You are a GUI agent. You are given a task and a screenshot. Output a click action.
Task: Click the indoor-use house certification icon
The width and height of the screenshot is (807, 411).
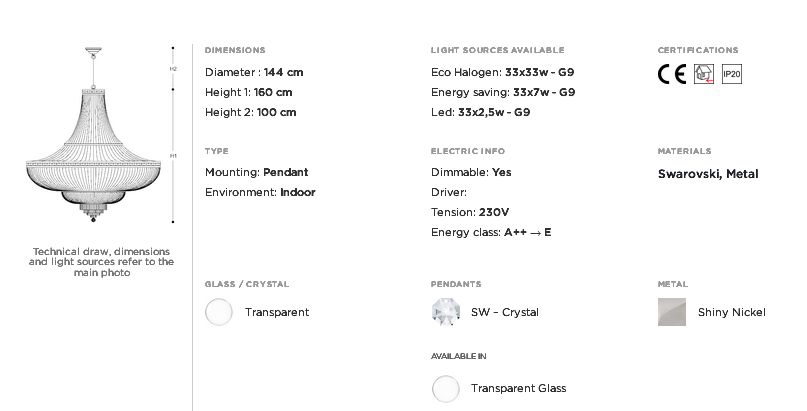[704, 74]
